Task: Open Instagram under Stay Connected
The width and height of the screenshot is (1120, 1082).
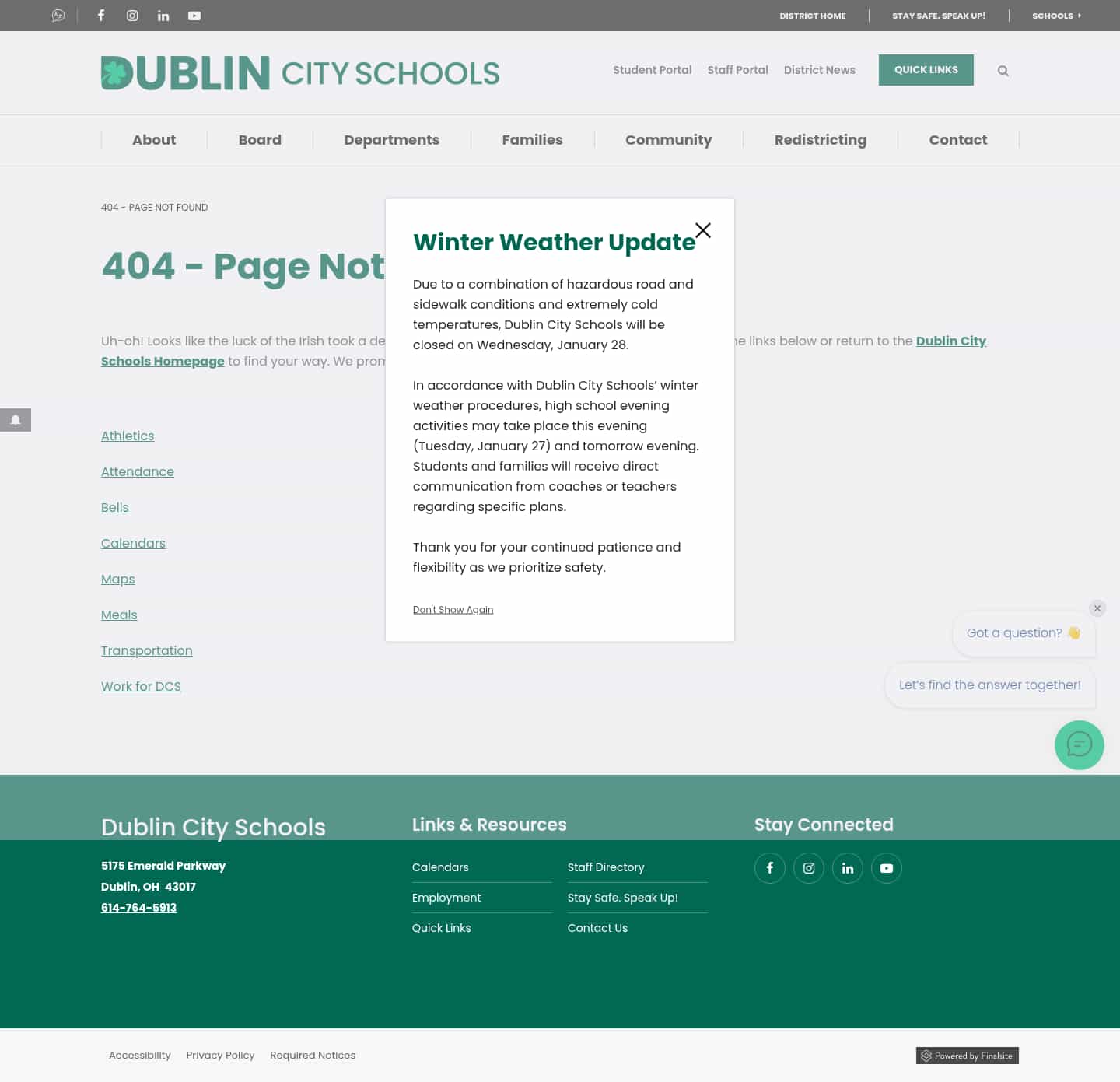Action: pyautogui.click(x=808, y=867)
